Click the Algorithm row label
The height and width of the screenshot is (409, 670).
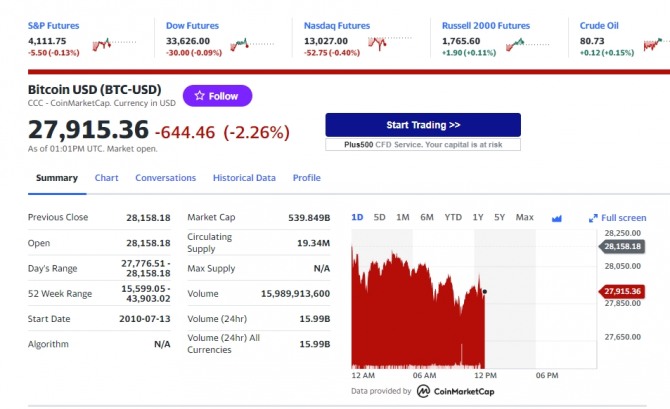(48, 344)
